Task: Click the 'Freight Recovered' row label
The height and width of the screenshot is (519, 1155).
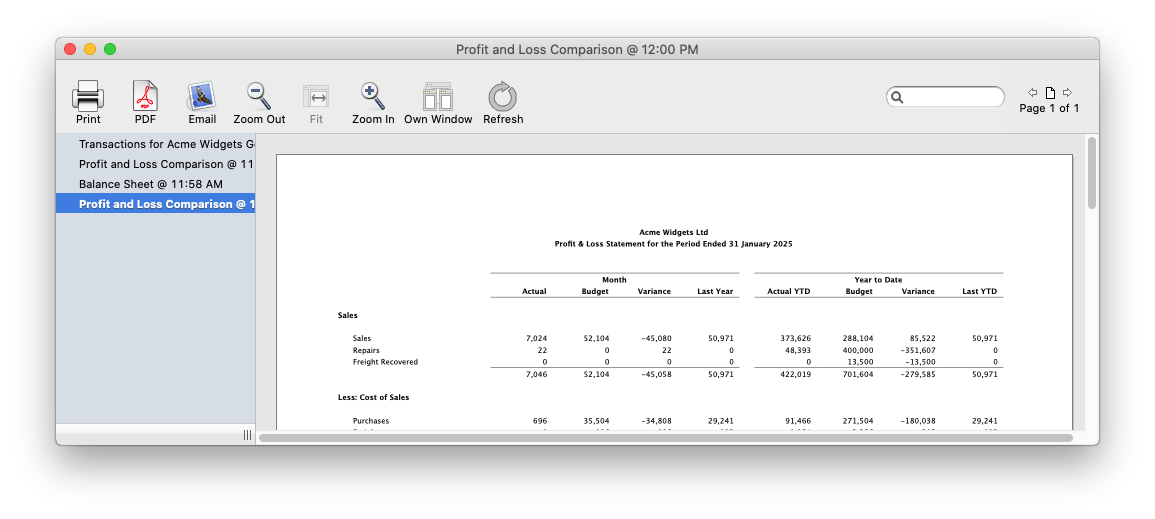Action: click(385, 362)
